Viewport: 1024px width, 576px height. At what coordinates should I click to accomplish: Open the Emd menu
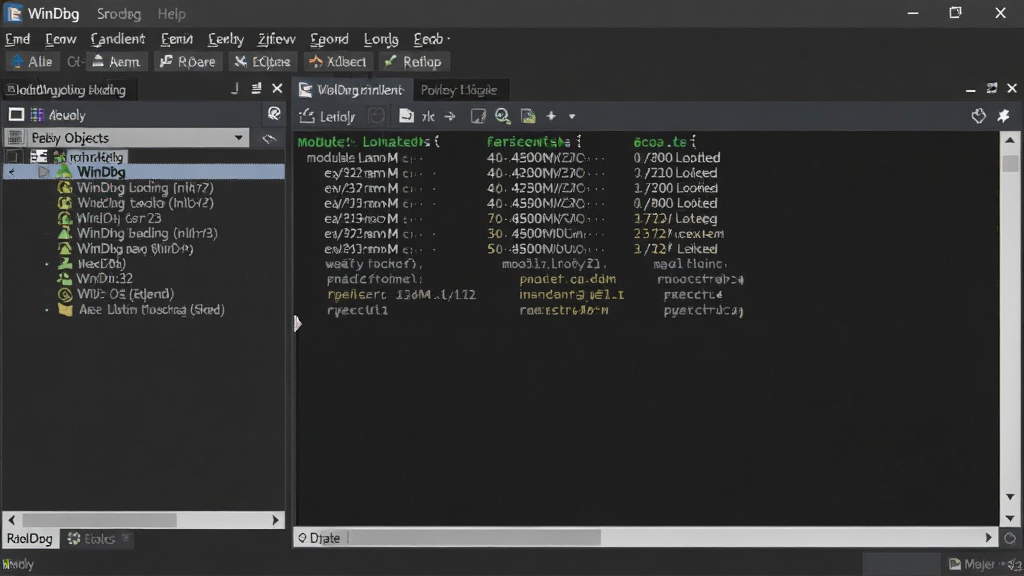point(18,39)
